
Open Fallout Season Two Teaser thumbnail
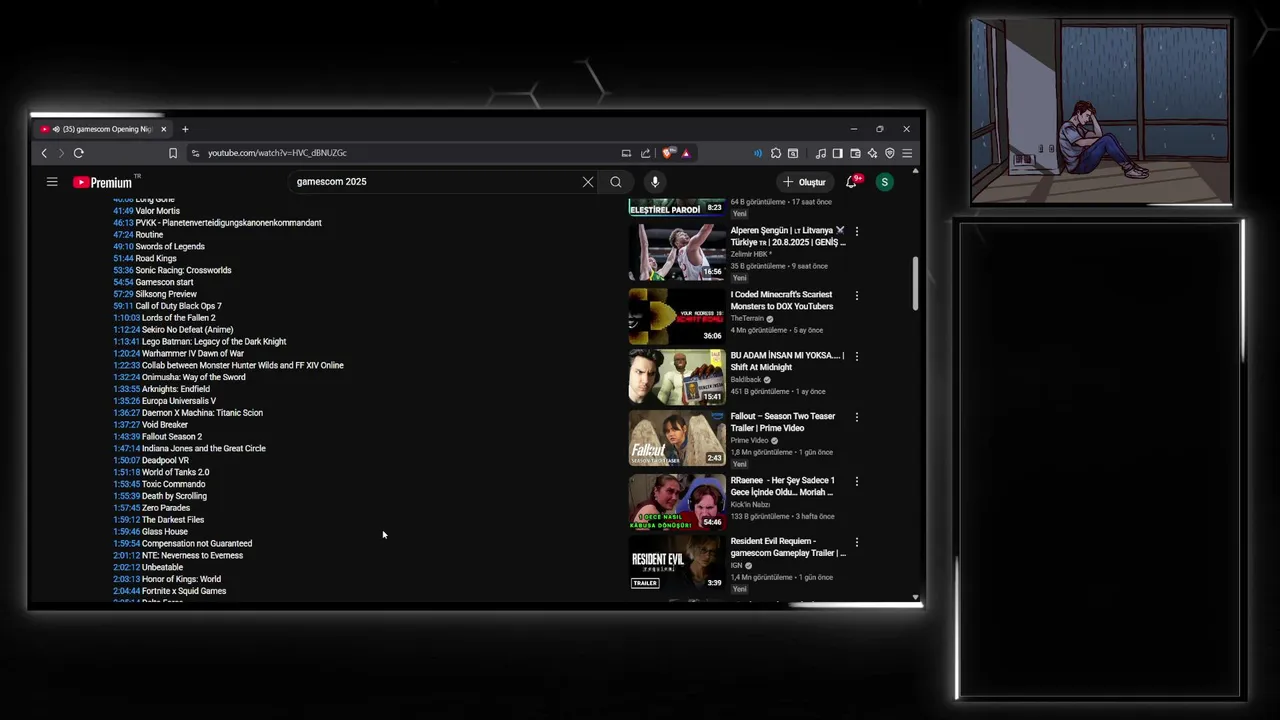click(677, 438)
